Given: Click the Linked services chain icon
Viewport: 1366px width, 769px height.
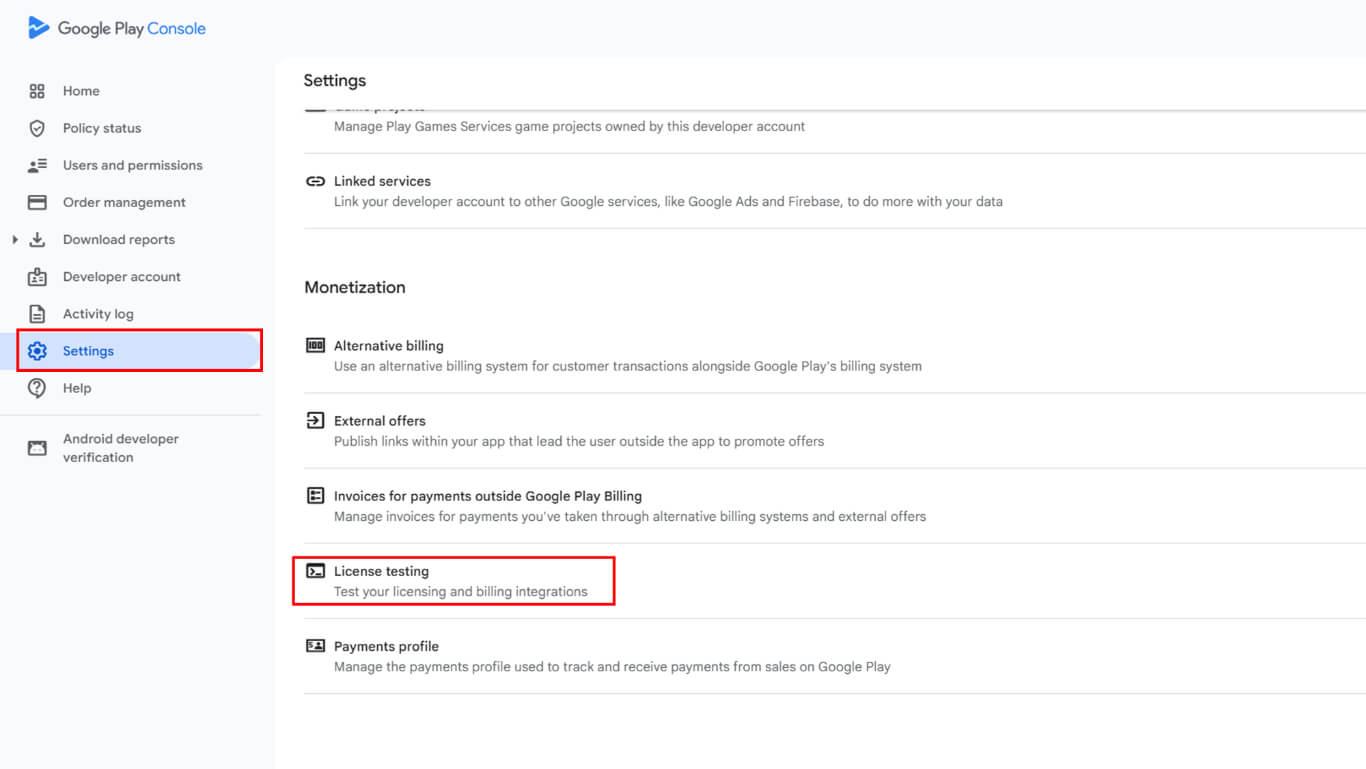Looking at the screenshot, I should click(315, 181).
